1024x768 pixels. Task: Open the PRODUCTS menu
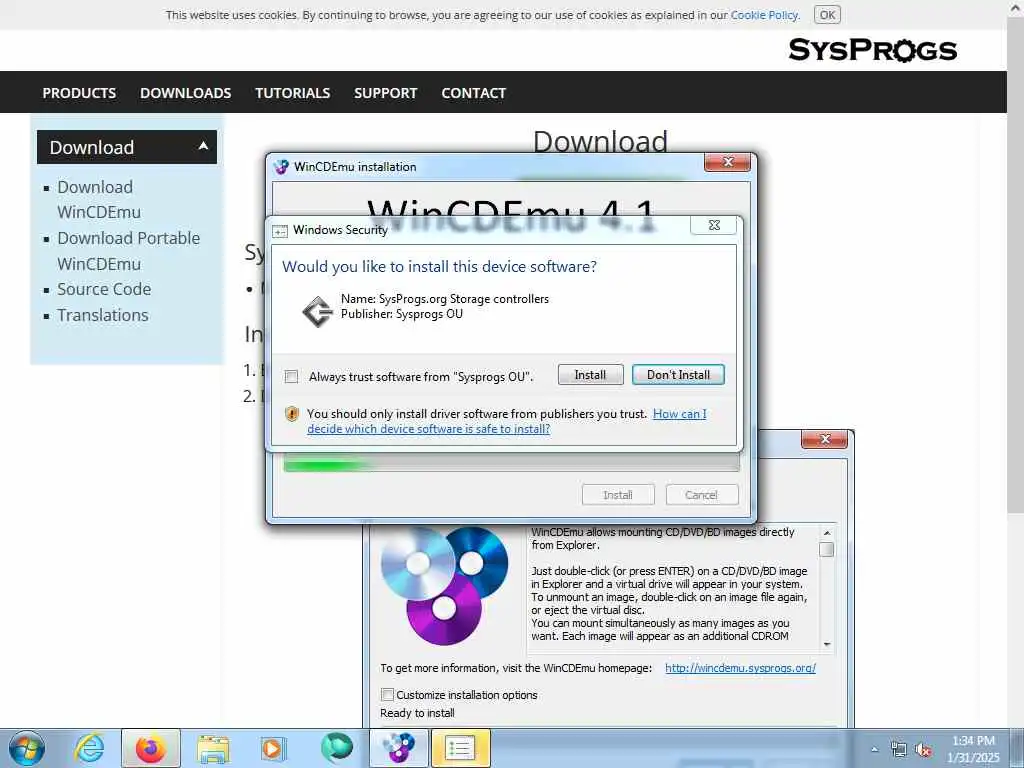[x=79, y=93]
